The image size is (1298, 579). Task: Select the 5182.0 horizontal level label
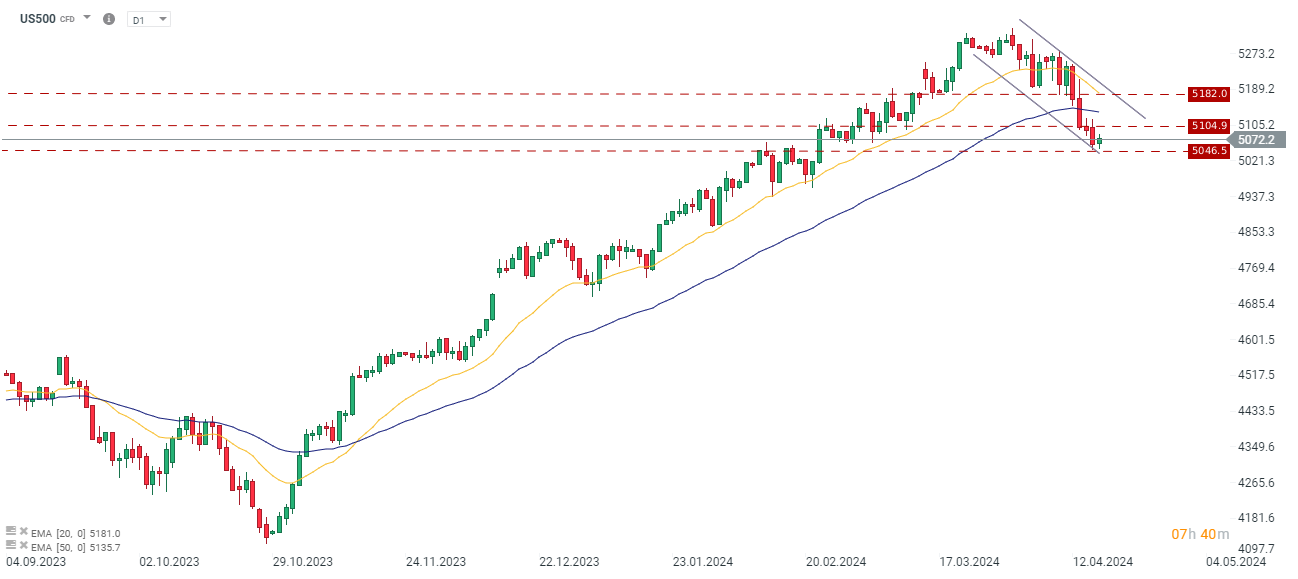coord(1208,93)
